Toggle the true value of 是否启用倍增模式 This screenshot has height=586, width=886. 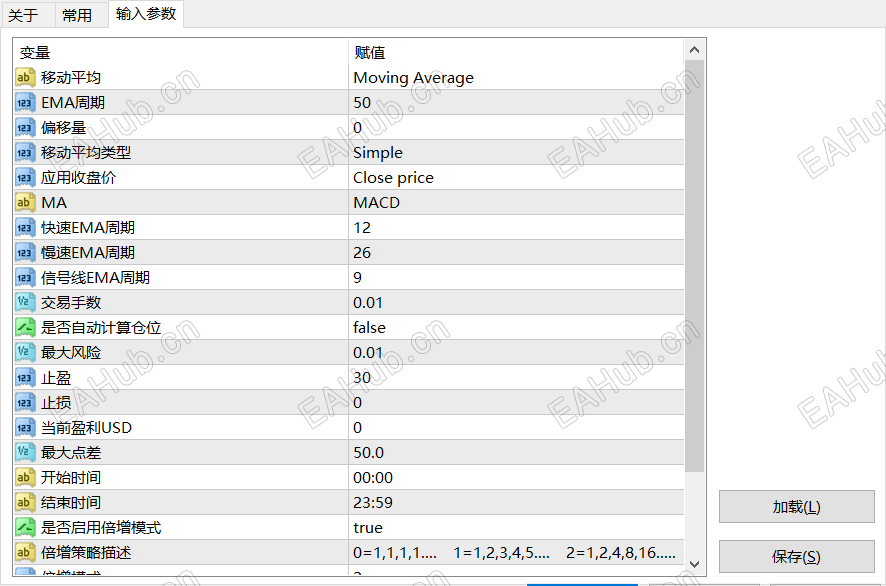tap(516, 527)
